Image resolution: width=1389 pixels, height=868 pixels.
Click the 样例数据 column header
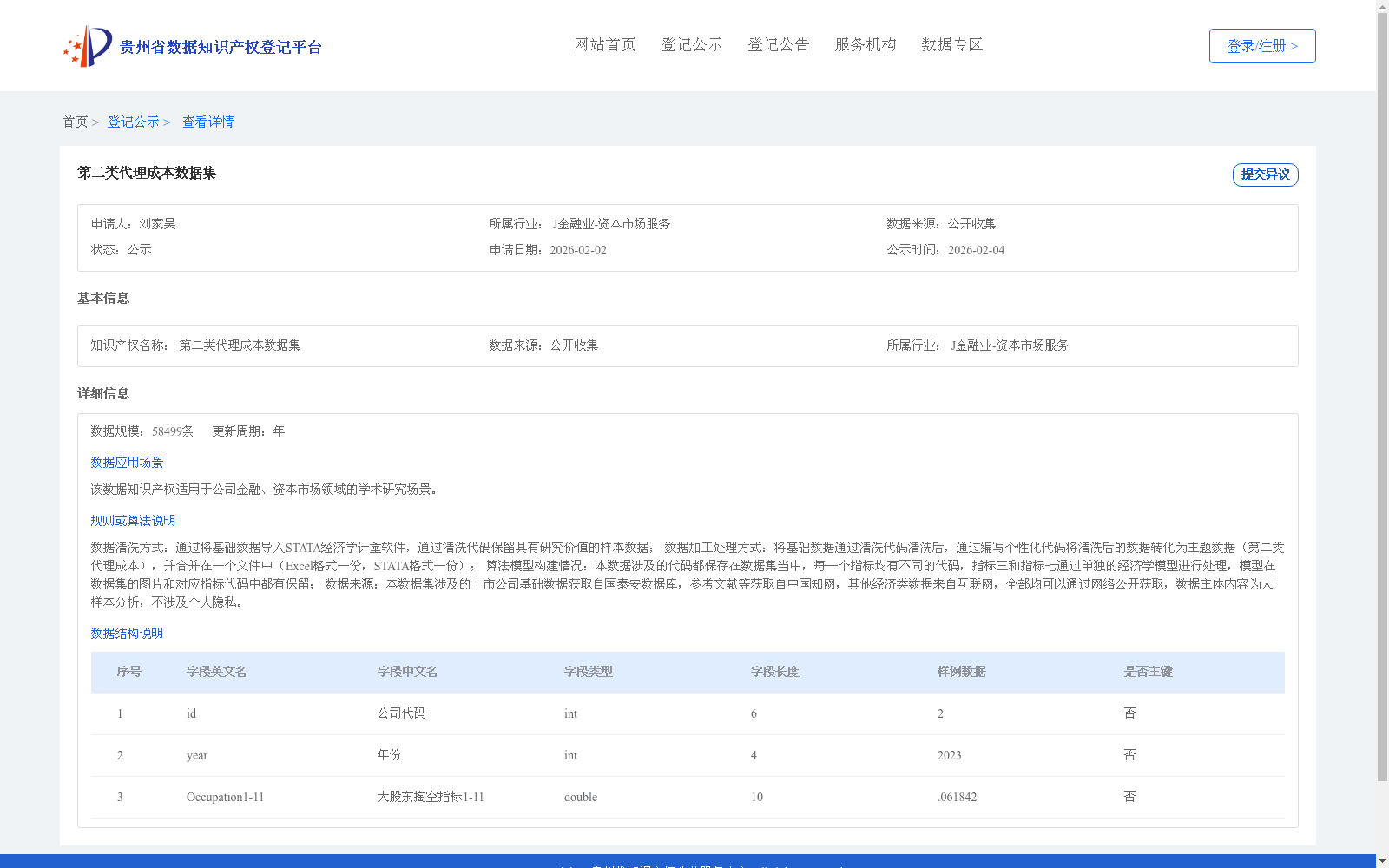click(962, 672)
